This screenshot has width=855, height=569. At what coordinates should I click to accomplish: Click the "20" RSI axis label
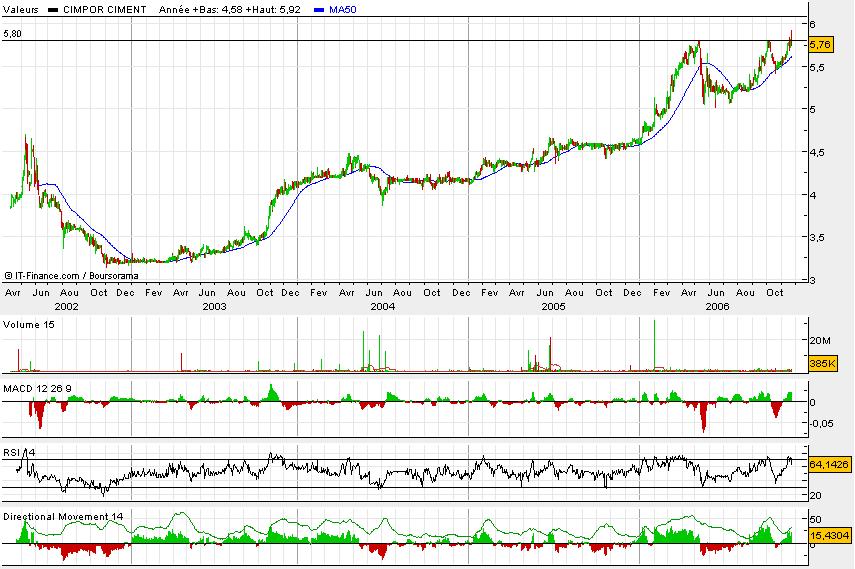pos(815,495)
